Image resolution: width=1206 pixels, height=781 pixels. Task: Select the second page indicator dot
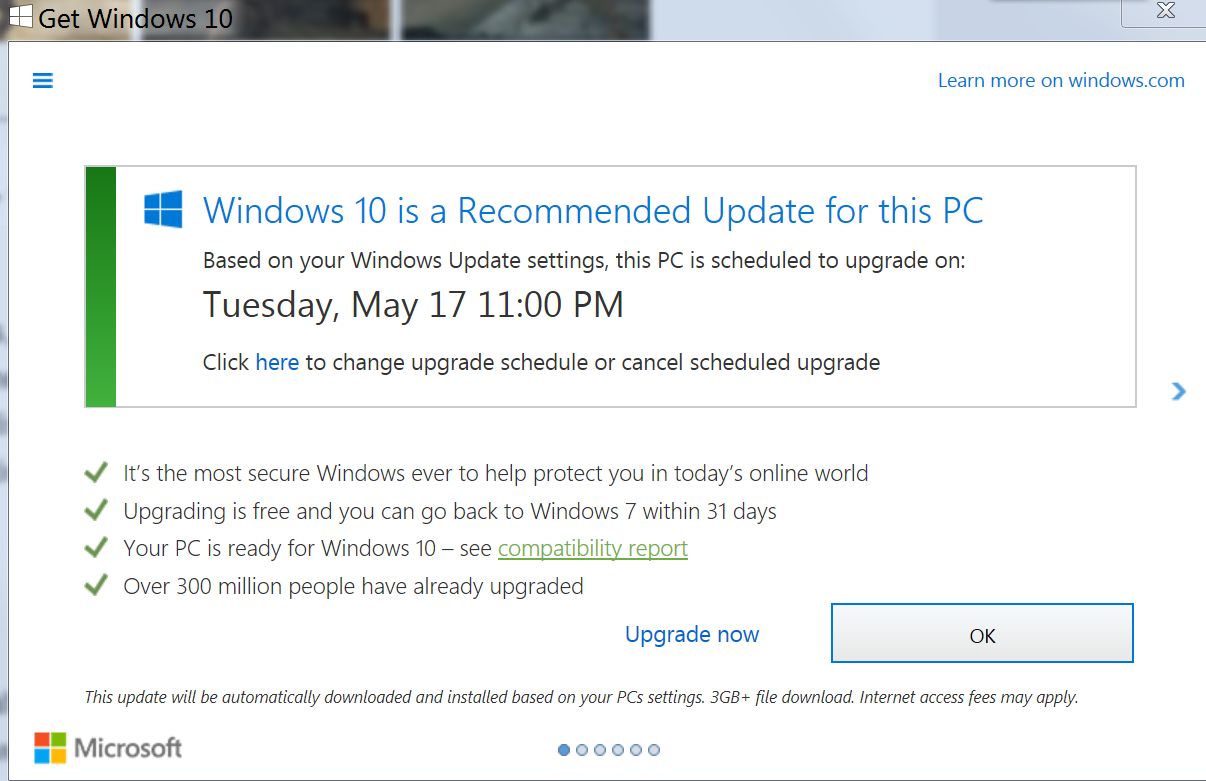point(582,749)
